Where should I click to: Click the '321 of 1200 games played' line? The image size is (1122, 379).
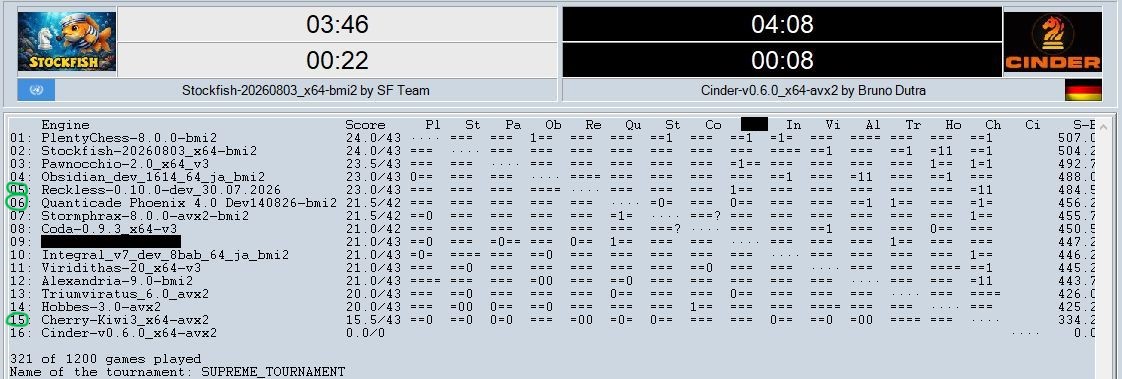106,359
